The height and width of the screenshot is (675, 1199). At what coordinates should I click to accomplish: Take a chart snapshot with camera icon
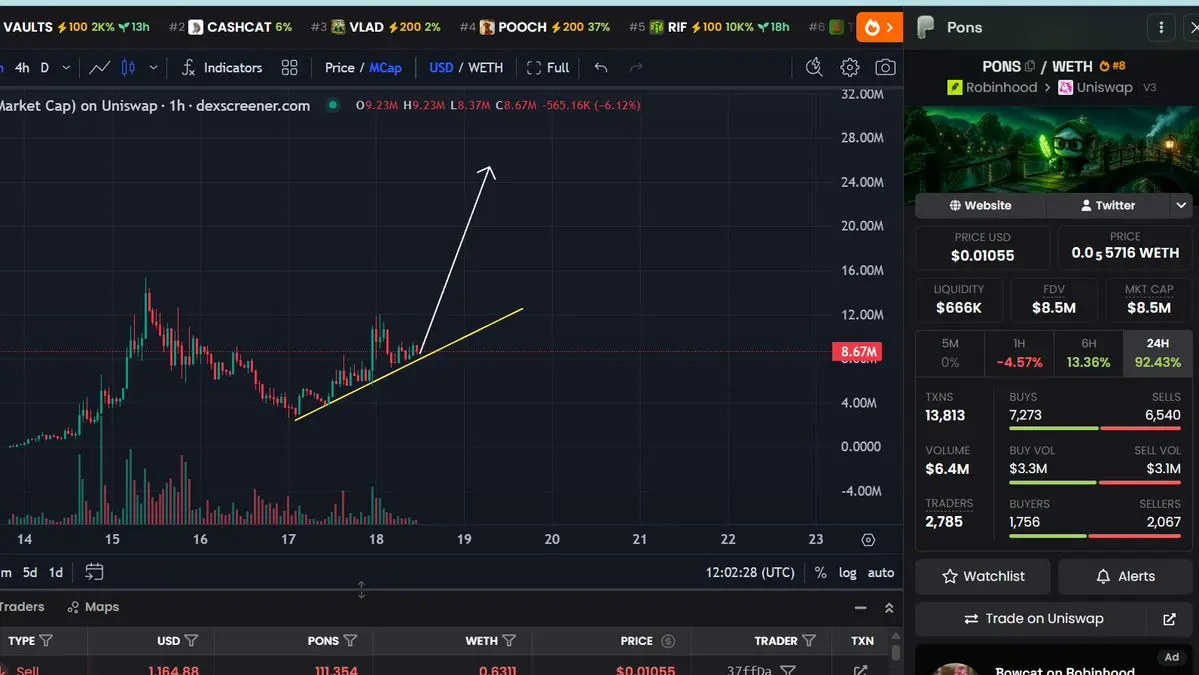(x=885, y=68)
